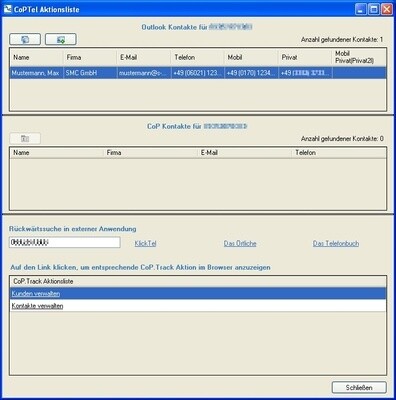Screen dimensions: 396x400
Task: Click the Privat column header
Action: [305, 57]
